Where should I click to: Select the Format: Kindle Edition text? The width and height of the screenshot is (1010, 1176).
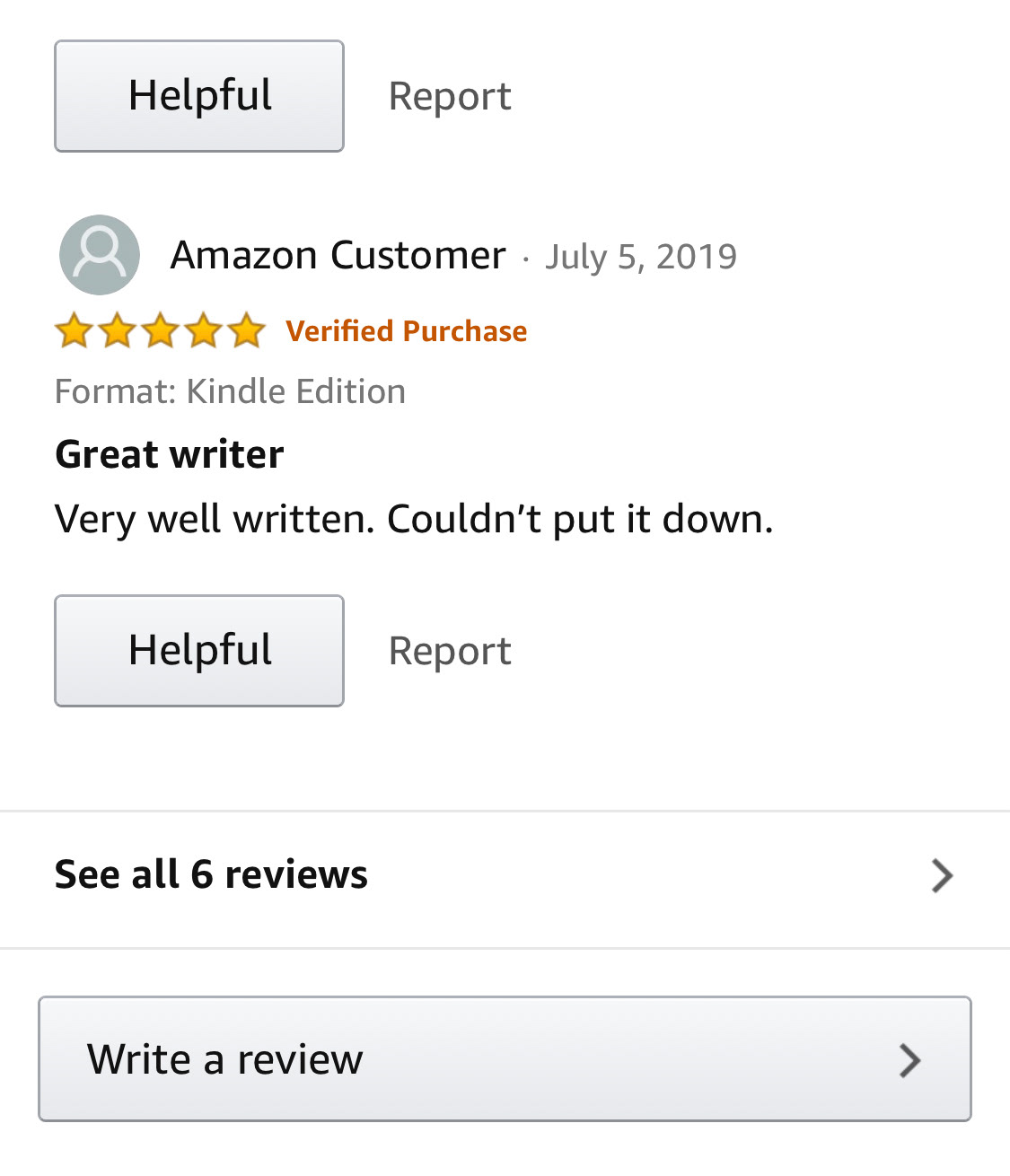coord(230,392)
